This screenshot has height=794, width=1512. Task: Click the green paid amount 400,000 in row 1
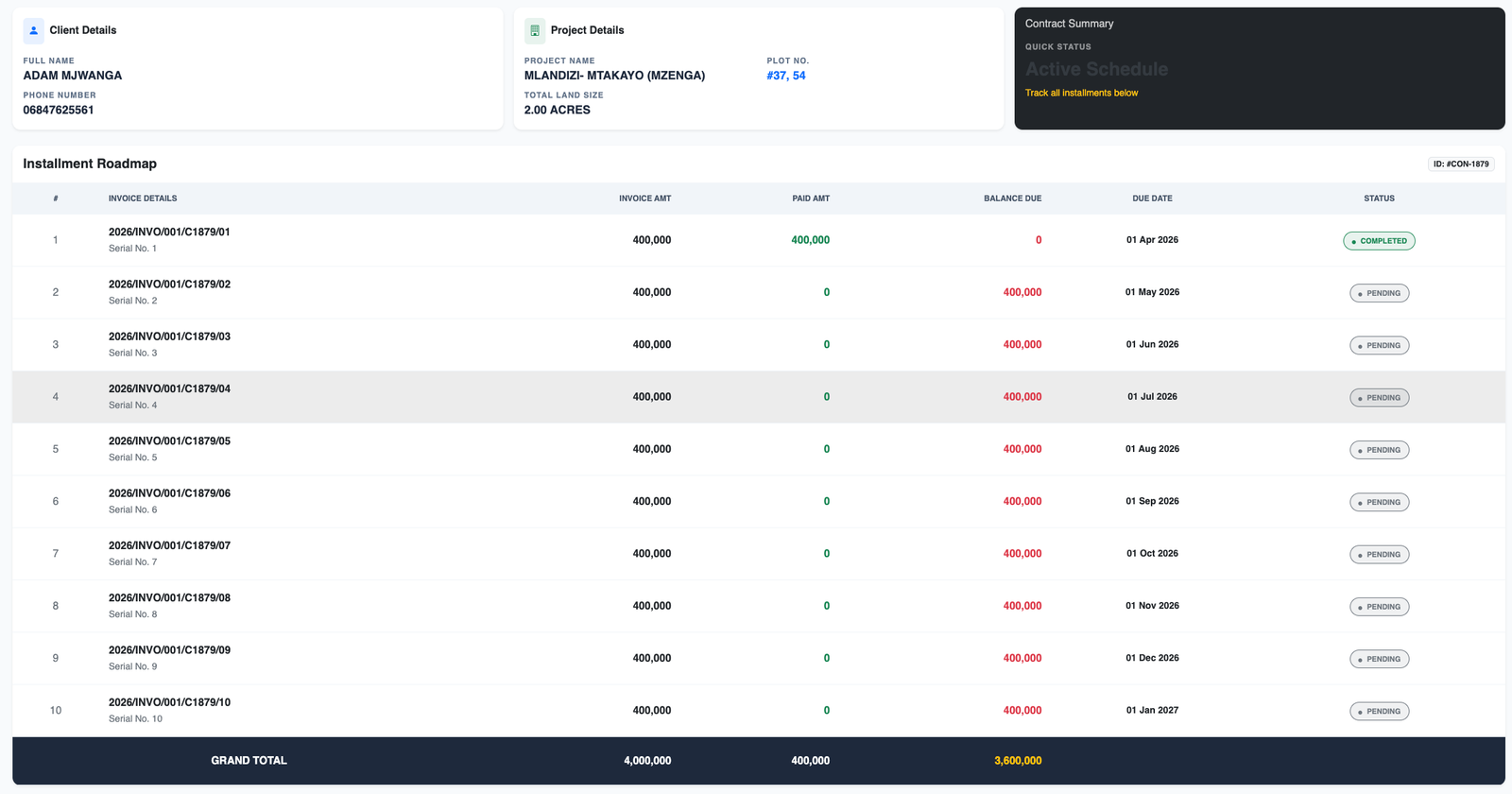(x=810, y=240)
